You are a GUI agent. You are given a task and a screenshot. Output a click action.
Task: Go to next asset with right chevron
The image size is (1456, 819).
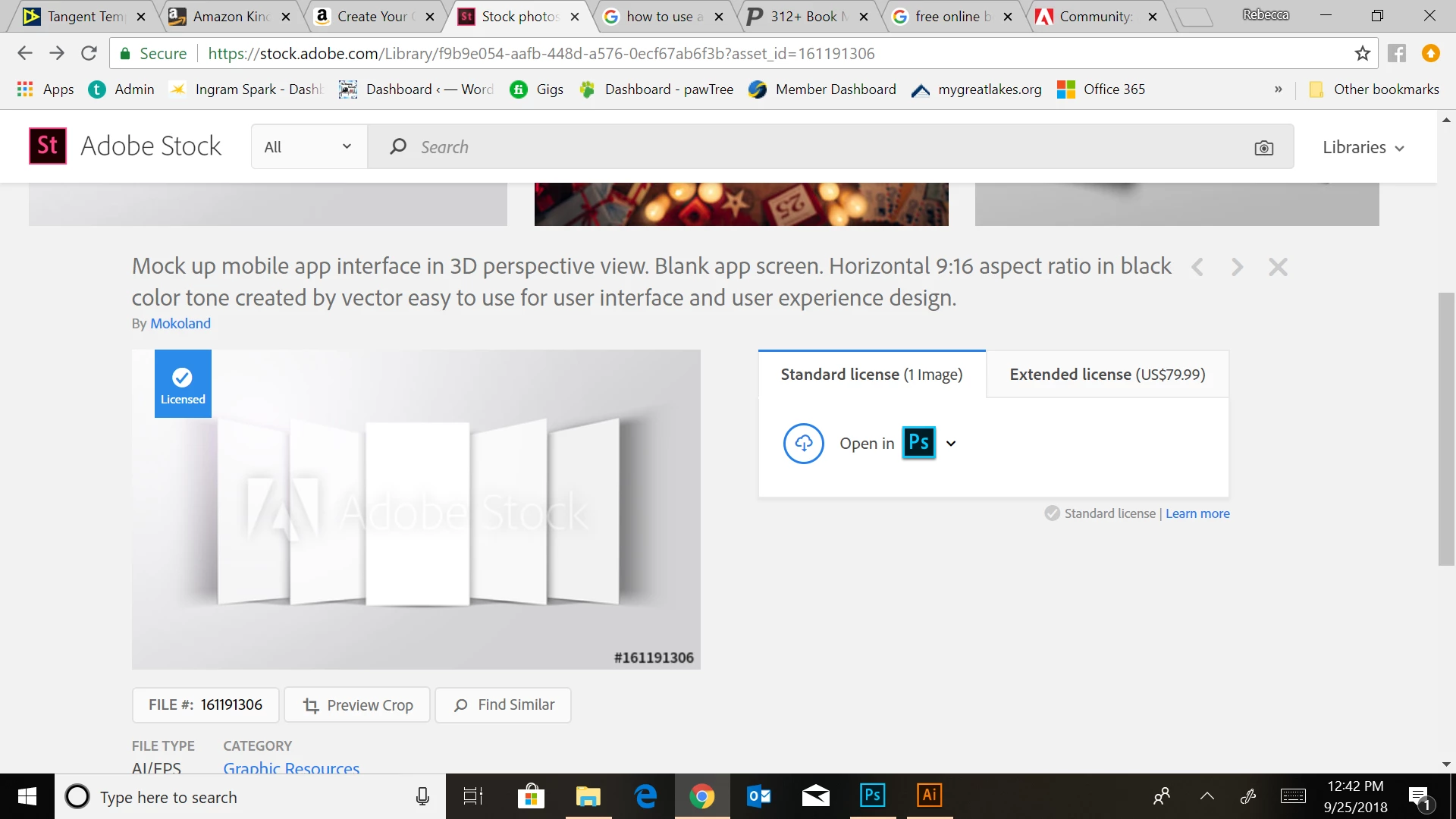click(x=1237, y=267)
